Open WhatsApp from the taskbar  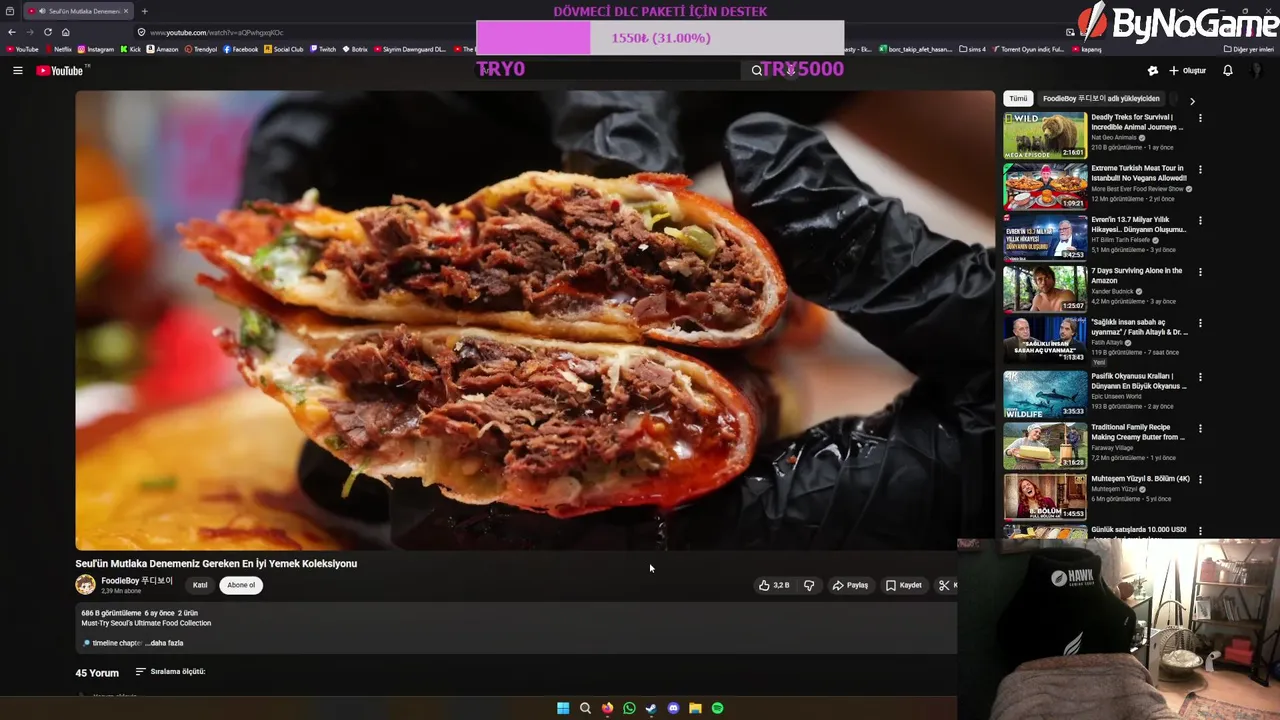coord(629,708)
